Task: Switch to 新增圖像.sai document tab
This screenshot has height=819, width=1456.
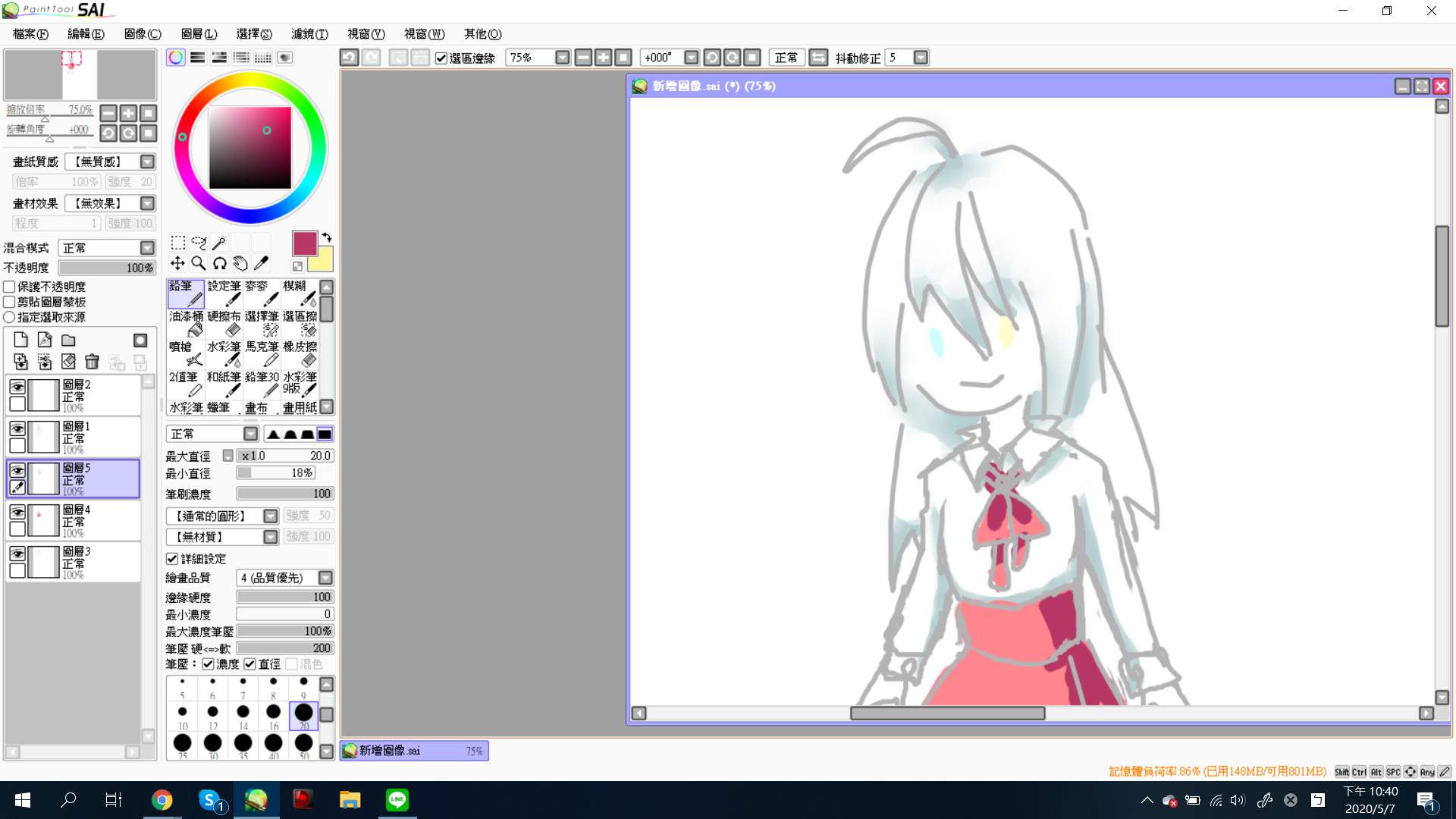Action: [x=414, y=751]
